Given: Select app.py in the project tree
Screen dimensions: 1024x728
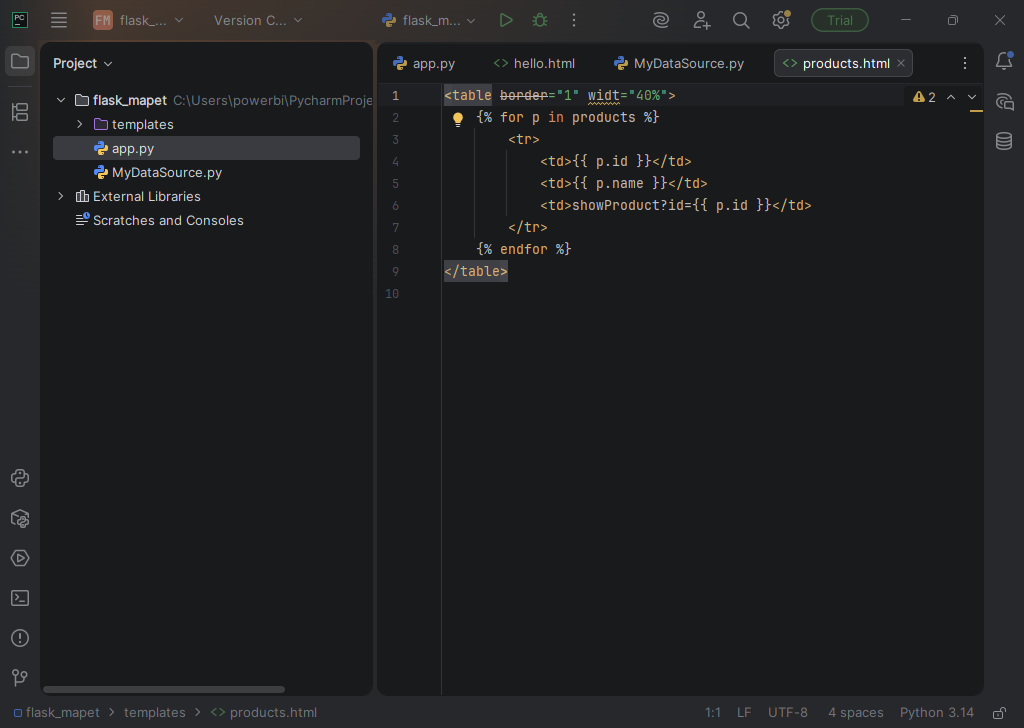Looking at the screenshot, I should (x=206, y=148).
